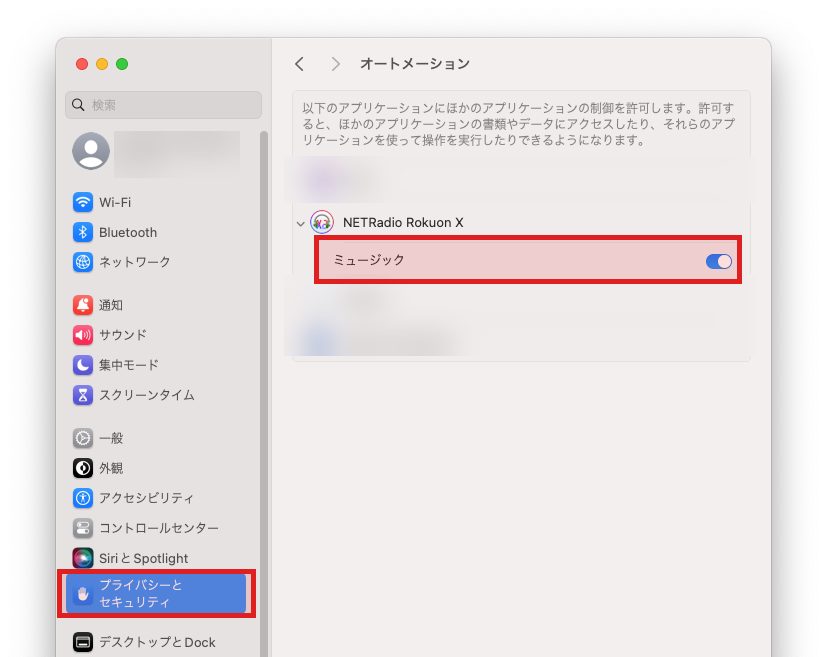
Task: Select プライバシーとセキュリティ in sidebar
Action: 156,593
